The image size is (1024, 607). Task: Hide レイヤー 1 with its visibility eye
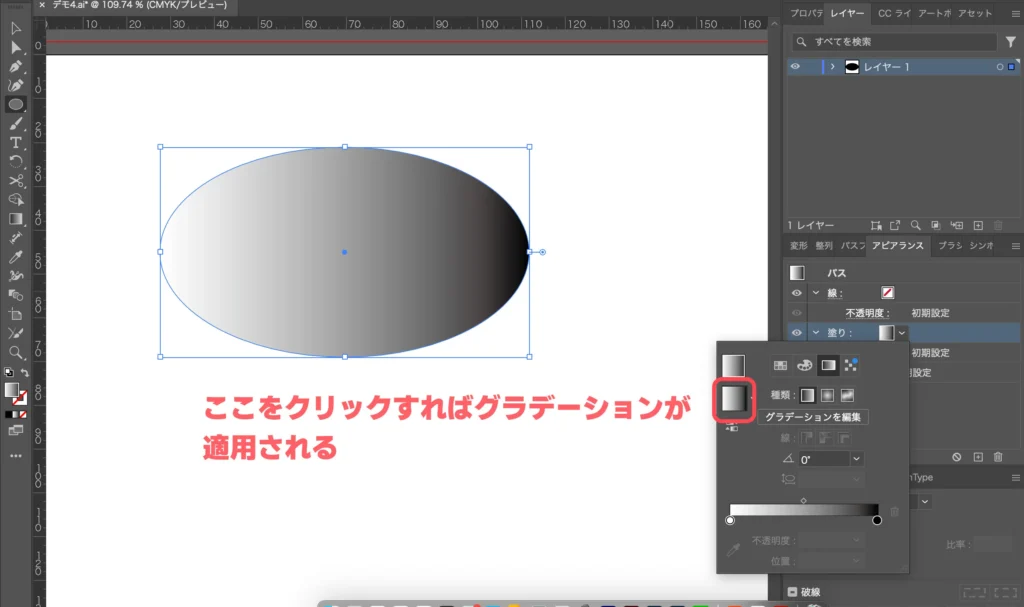click(795, 66)
